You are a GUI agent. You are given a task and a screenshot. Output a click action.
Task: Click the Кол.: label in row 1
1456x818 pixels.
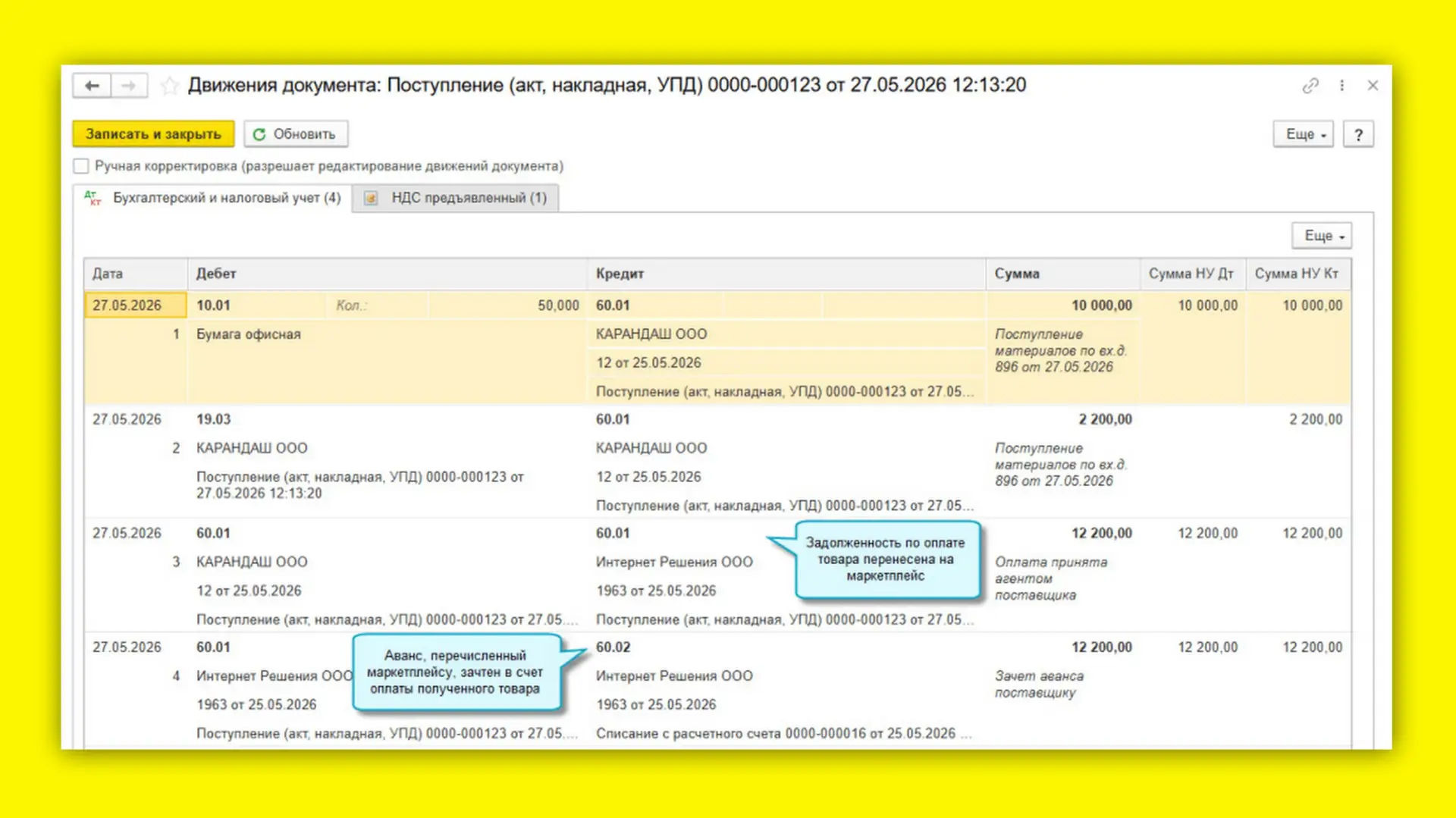pos(351,306)
